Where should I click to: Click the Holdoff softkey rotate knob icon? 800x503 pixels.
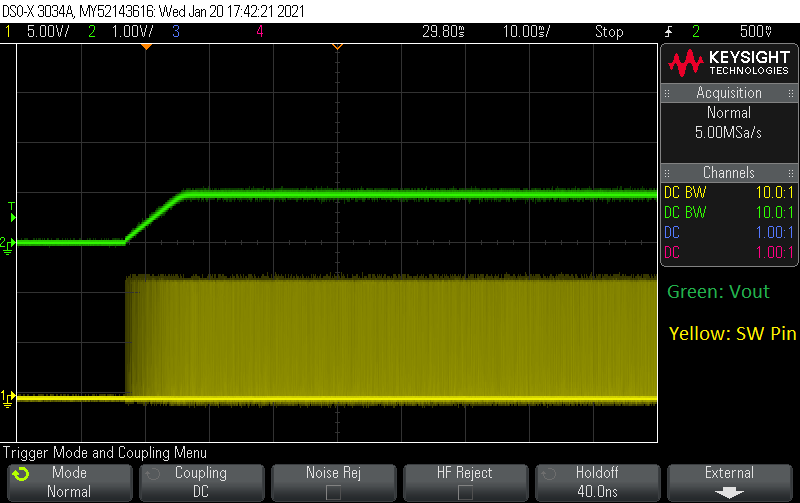click(548, 474)
